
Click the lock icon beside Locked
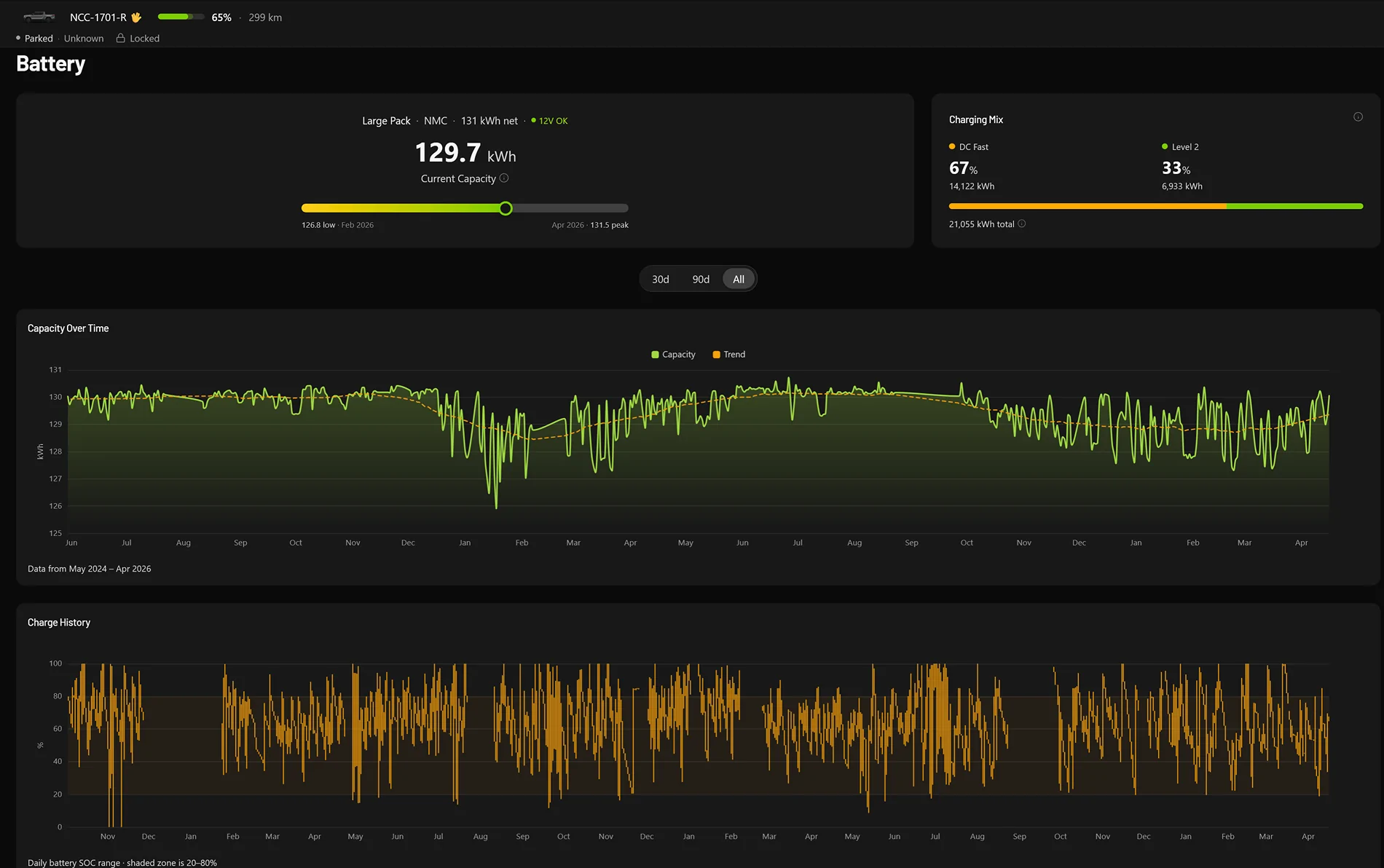coord(121,38)
